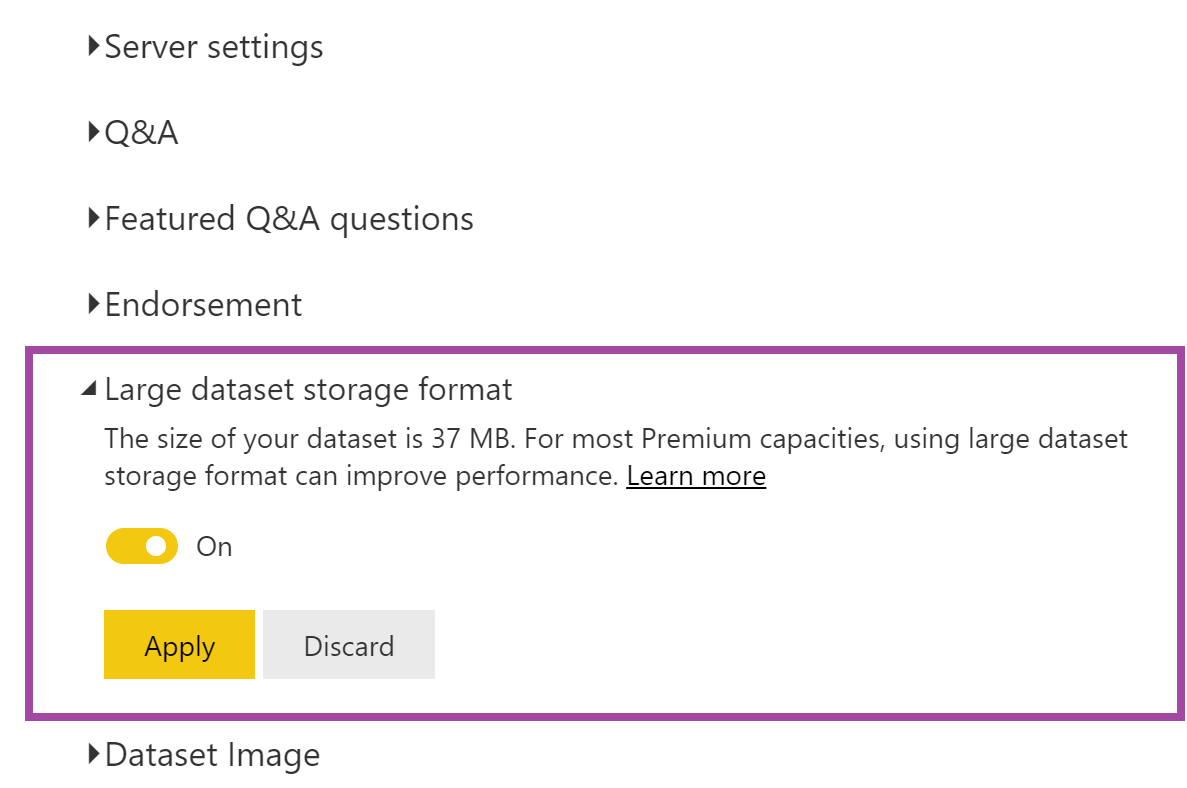The width and height of the screenshot is (1187, 788).
Task: Apply the large dataset storage setting
Action: (x=179, y=645)
